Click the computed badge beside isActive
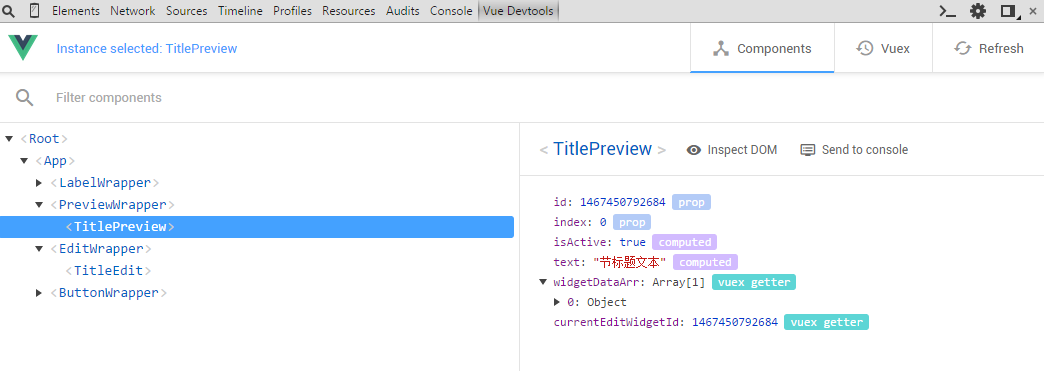 [684, 242]
